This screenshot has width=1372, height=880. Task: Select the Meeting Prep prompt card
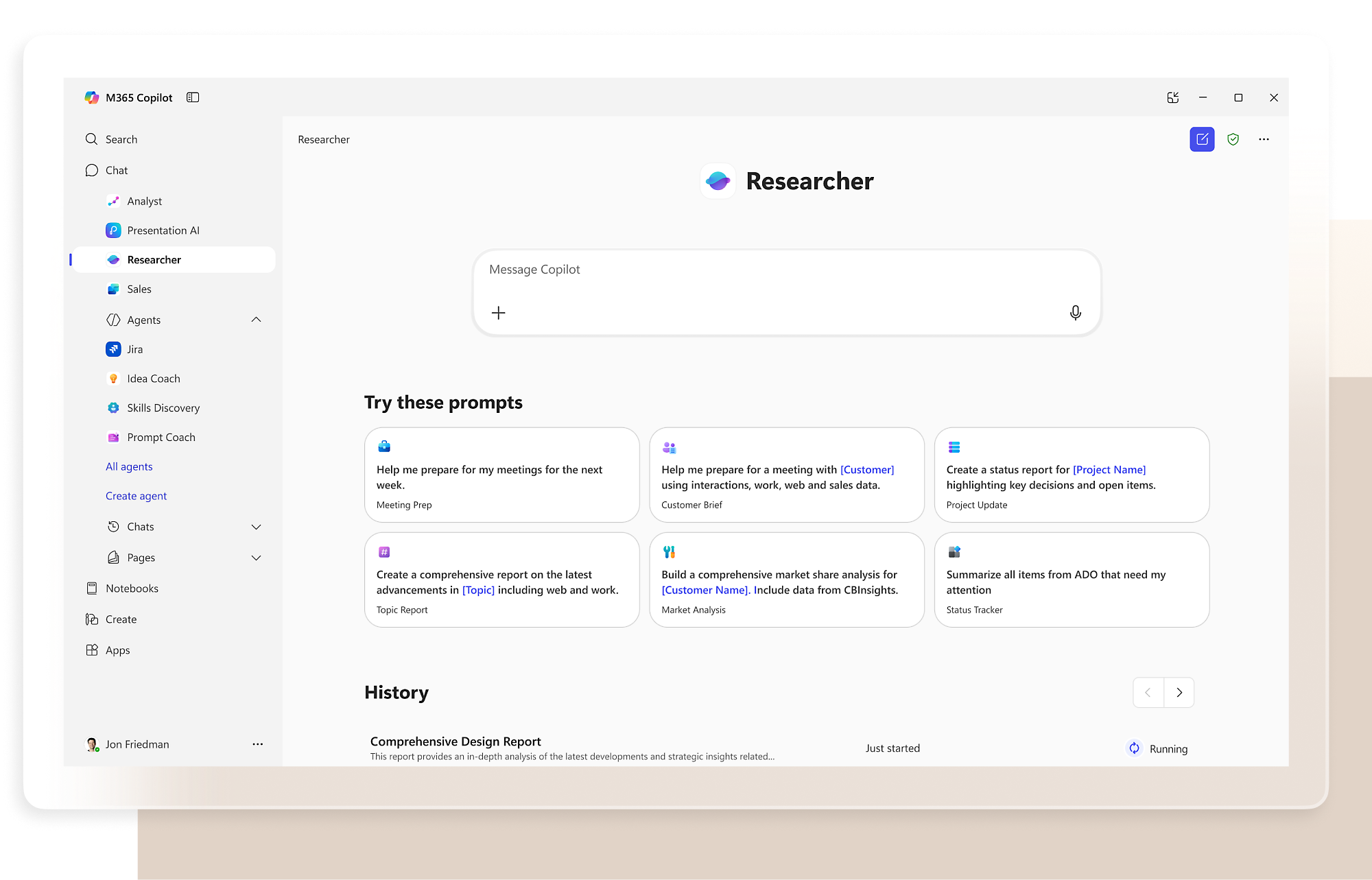501,475
